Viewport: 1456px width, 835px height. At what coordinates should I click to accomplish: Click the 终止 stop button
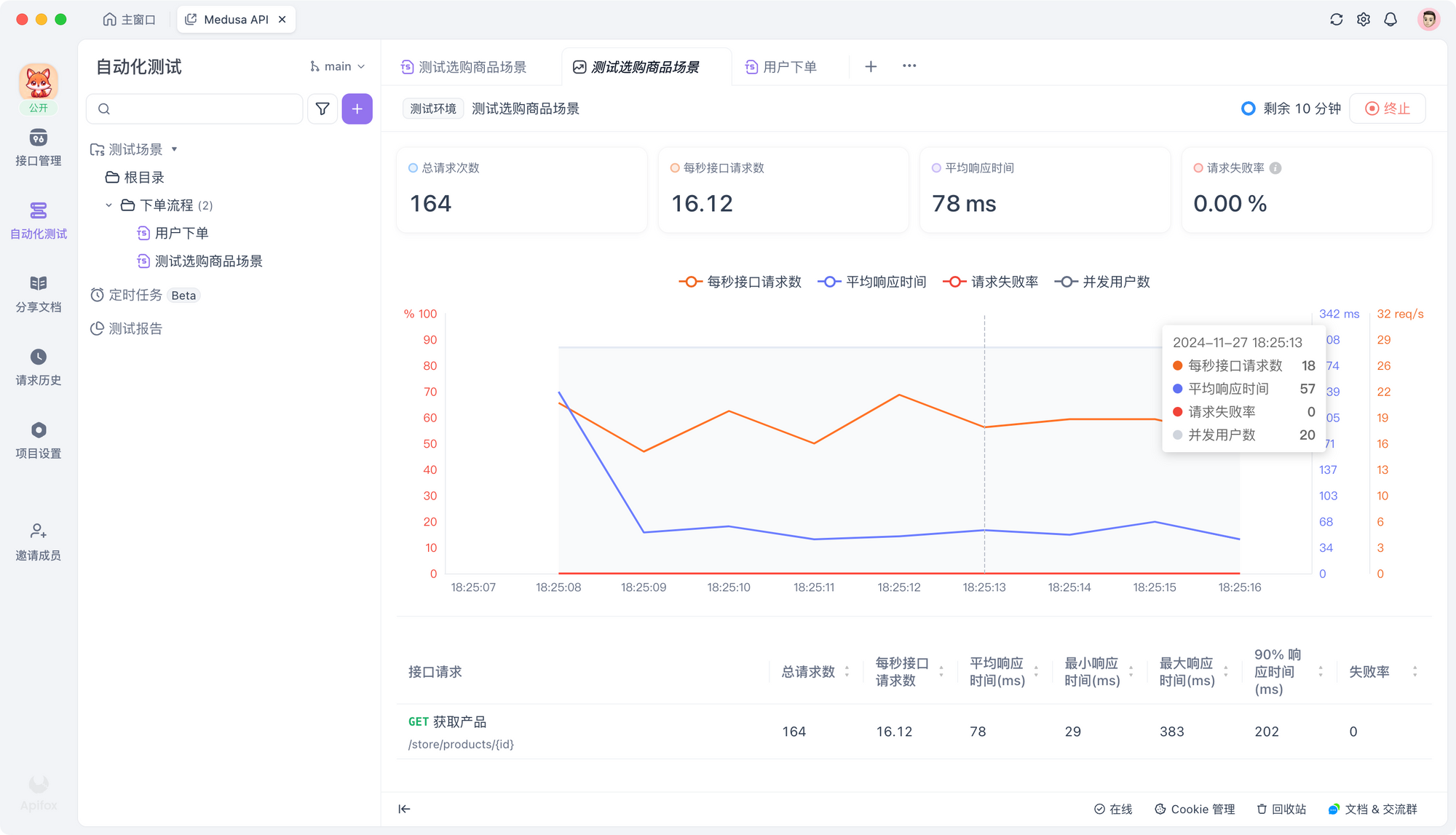point(1388,108)
